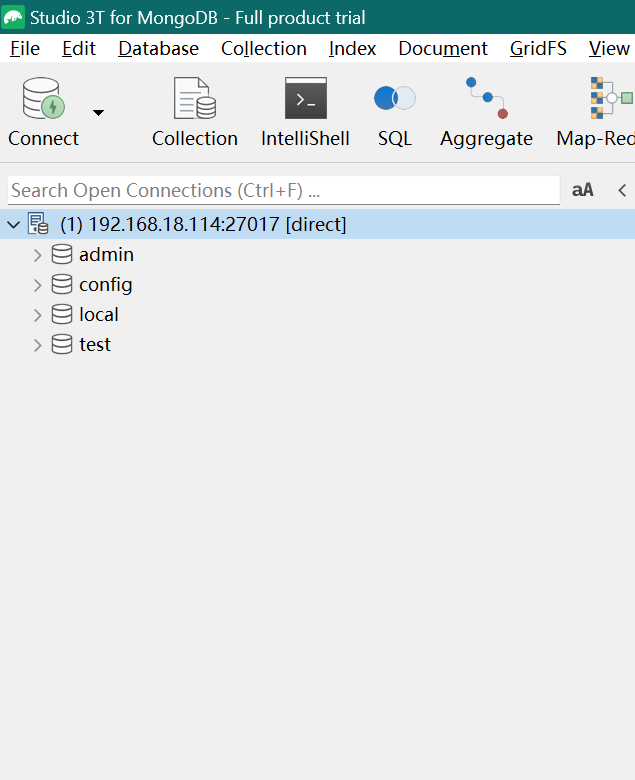635x780 pixels.
Task: Select the config database label
Action: click(x=105, y=285)
